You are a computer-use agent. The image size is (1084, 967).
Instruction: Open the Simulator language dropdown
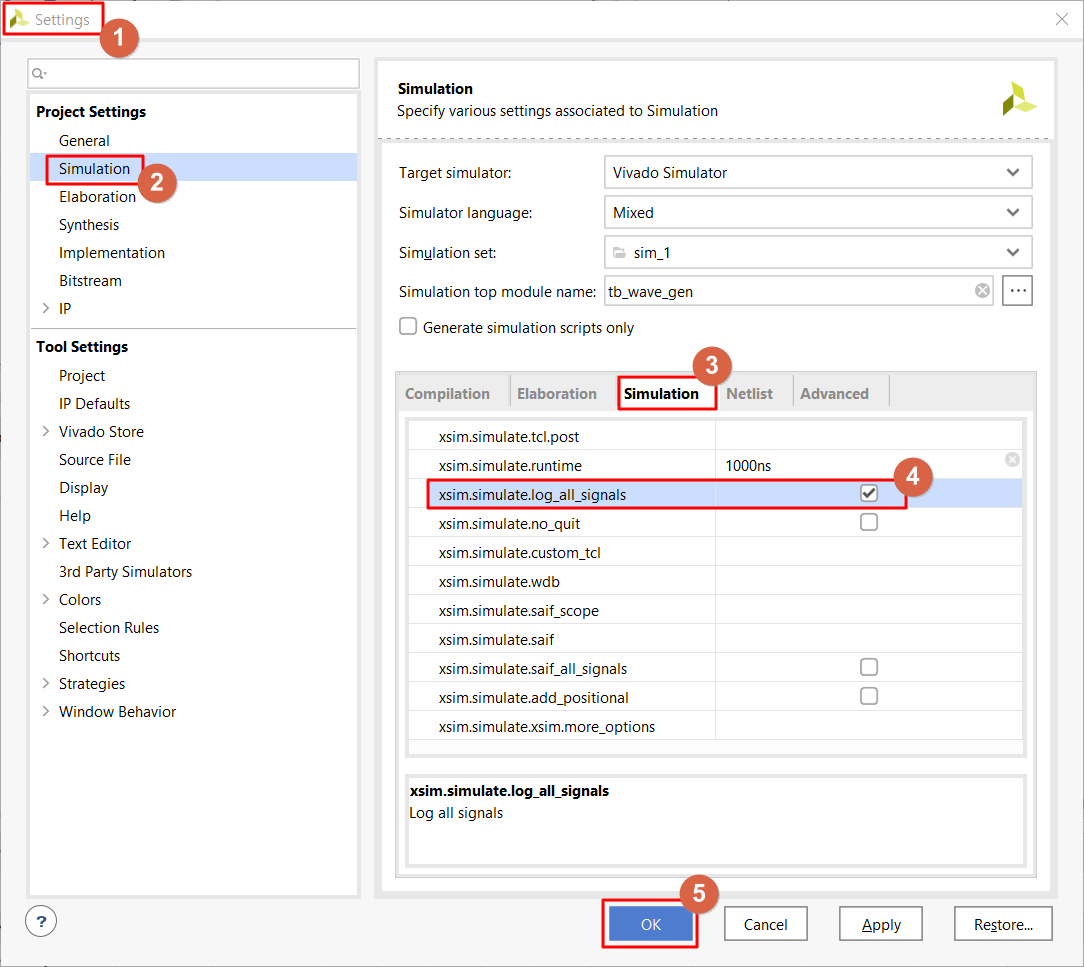click(x=818, y=213)
